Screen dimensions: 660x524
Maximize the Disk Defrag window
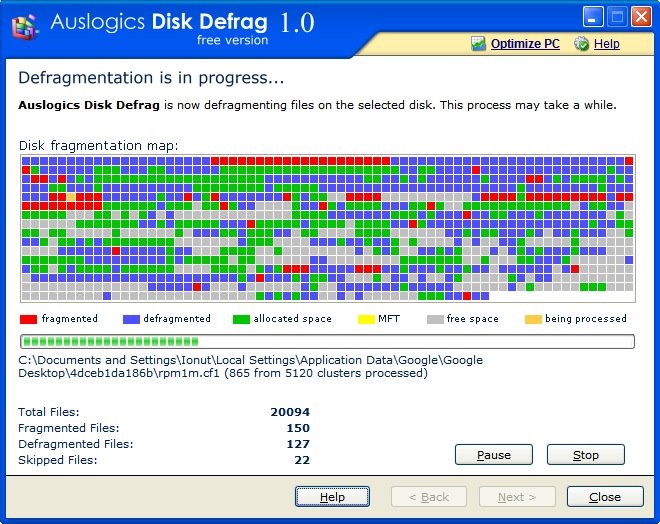pos(617,17)
